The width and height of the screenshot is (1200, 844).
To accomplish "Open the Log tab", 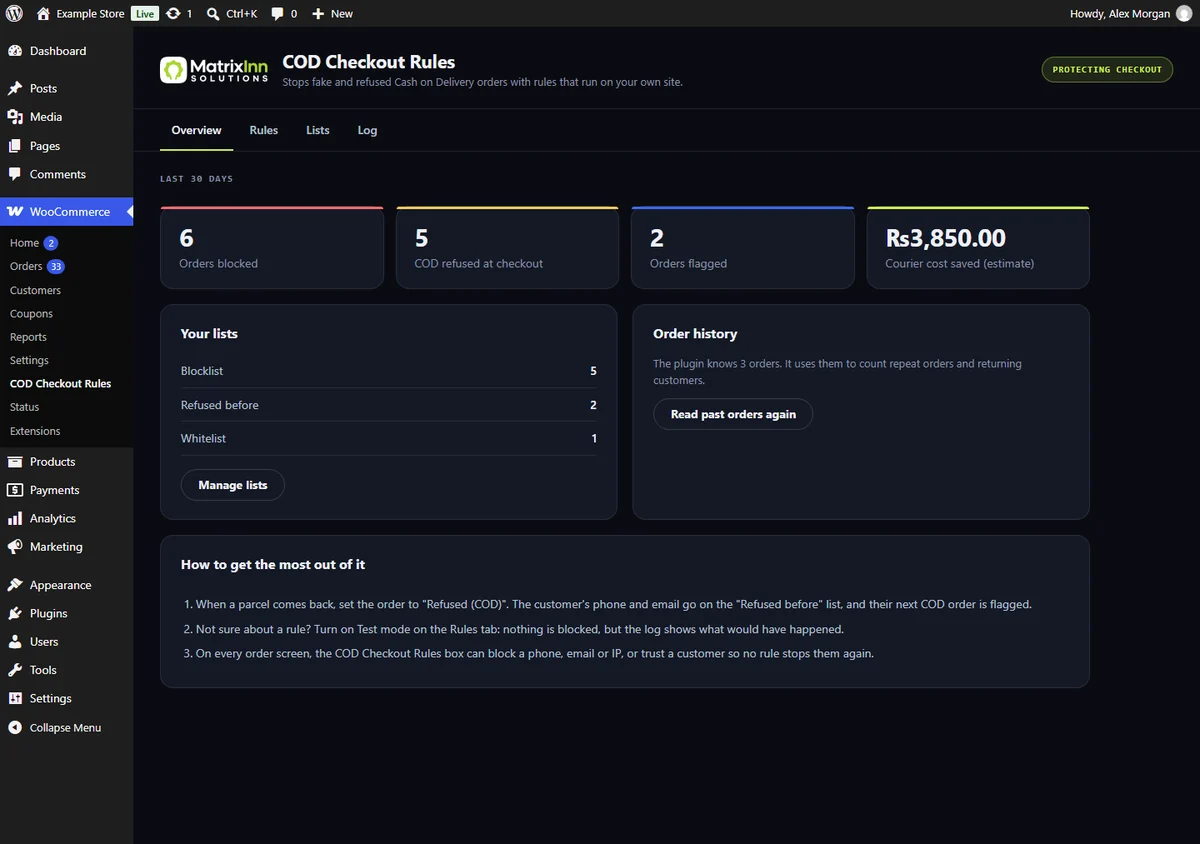I will click(x=367, y=130).
